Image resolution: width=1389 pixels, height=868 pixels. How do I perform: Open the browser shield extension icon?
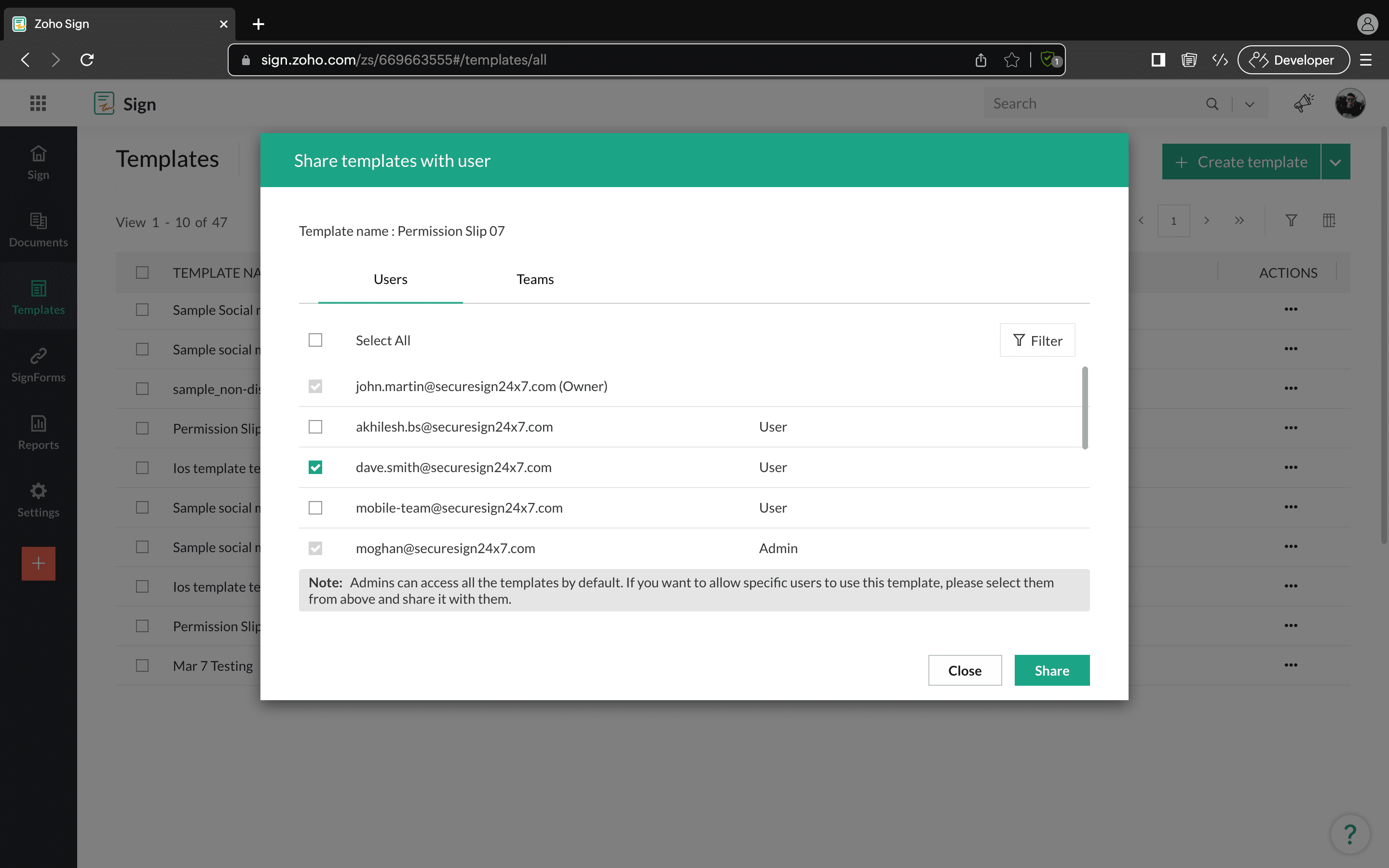(1050, 60)
